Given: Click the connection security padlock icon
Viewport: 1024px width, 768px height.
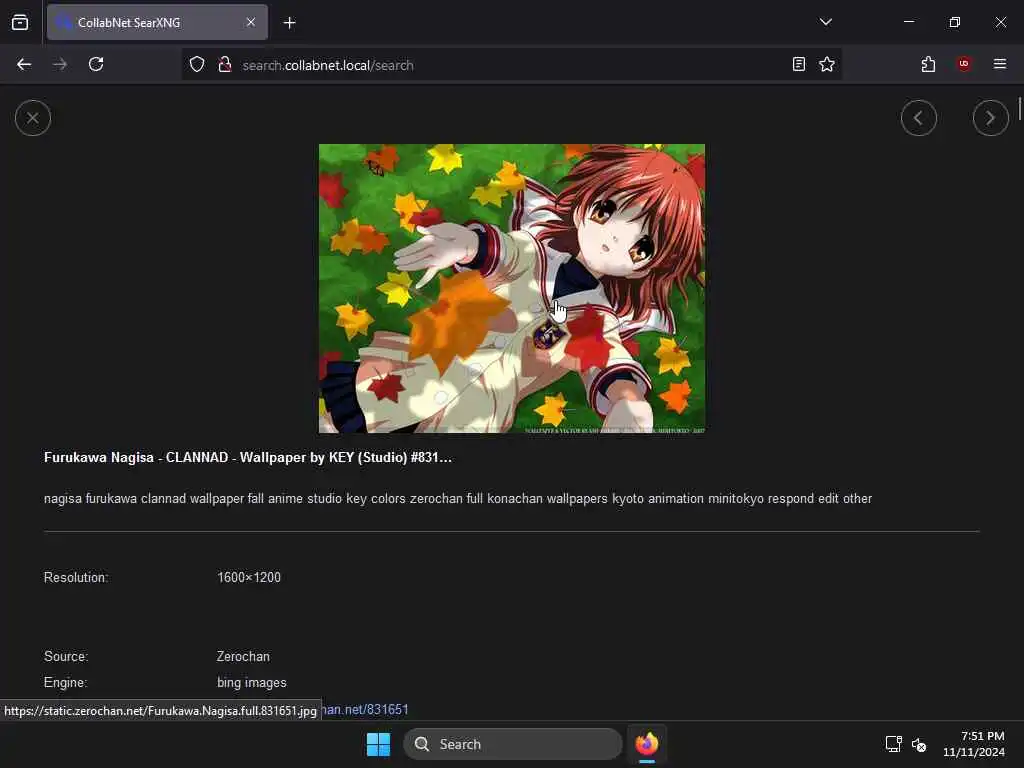Looking at the screenshot, I should click(x=225, y=65).
